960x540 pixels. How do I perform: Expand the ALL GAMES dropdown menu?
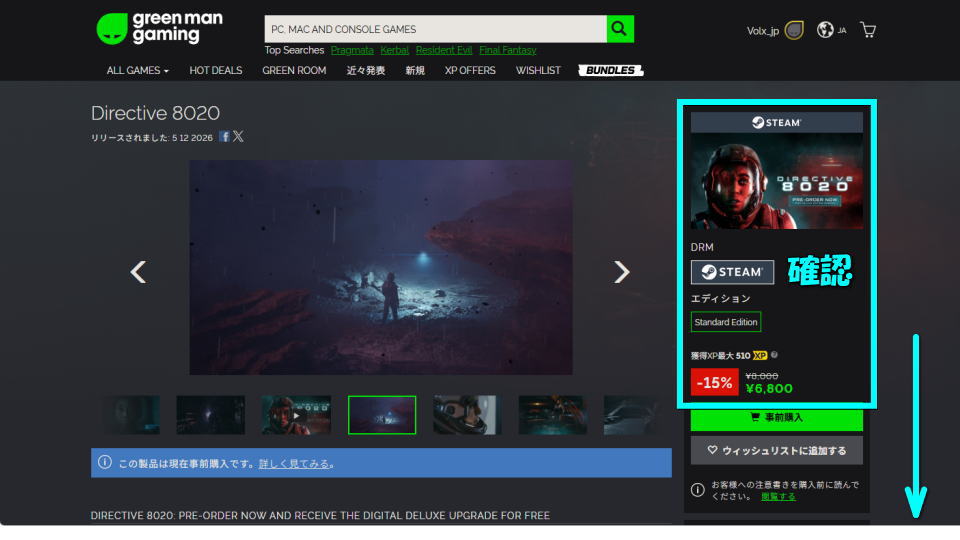pyautogui.click(x=137, y=71)
